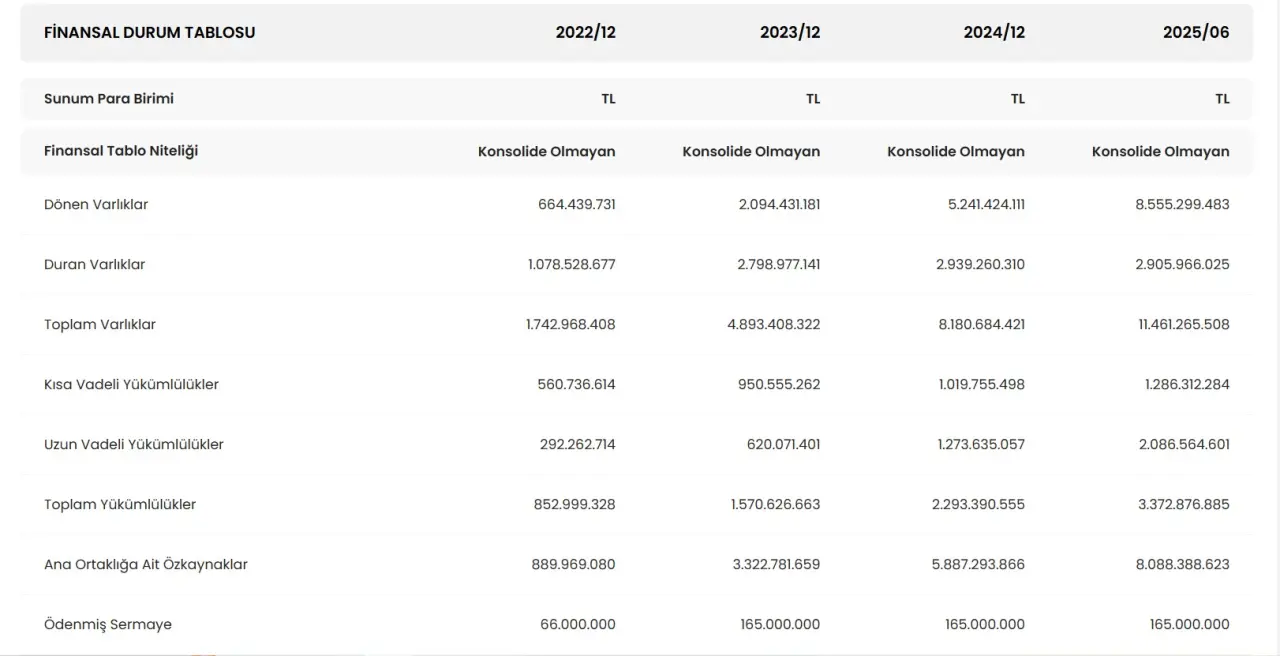Click the Toplam Yükümlülükler row label

point(120,504)
